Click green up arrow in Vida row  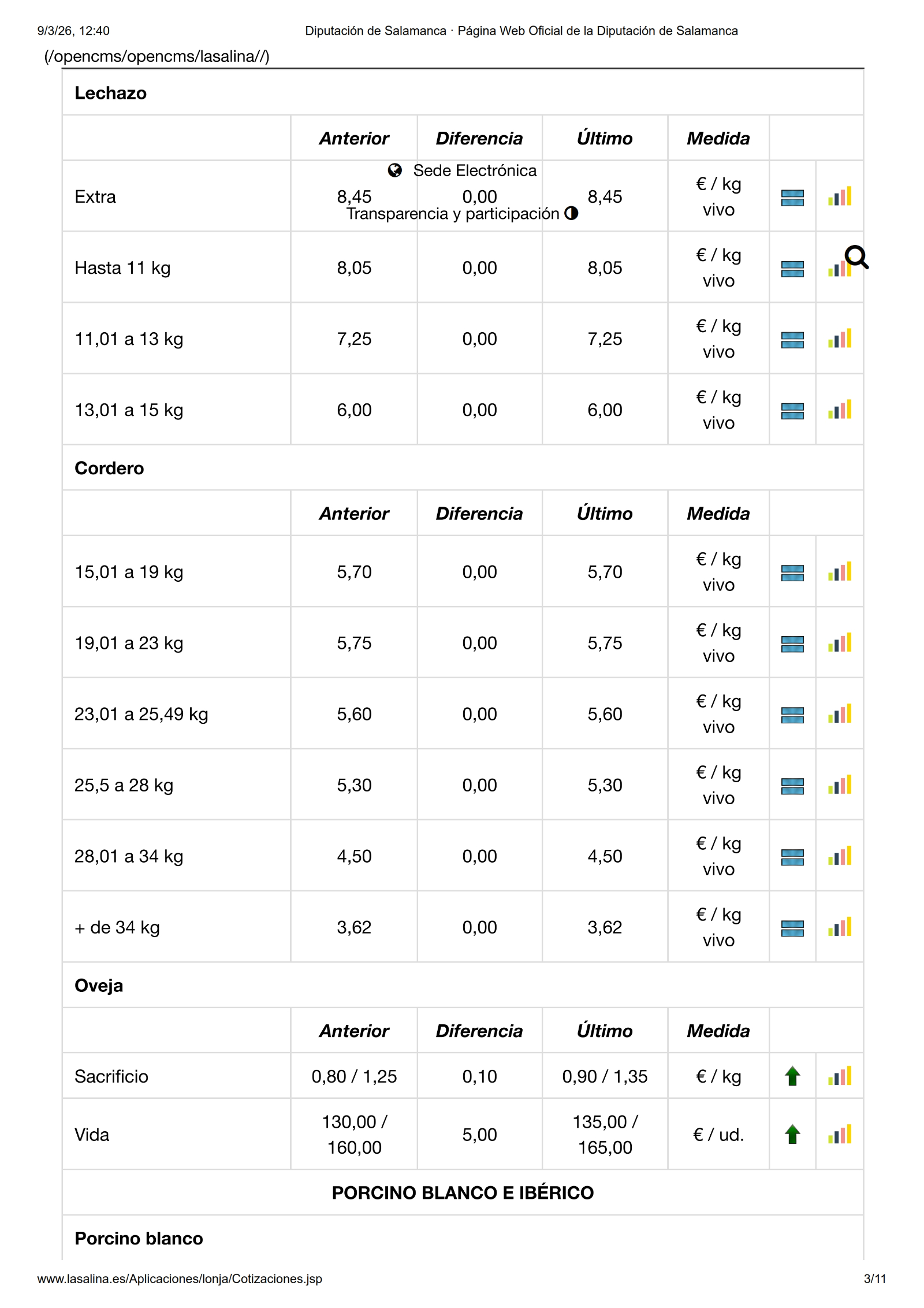tap(792, 1135)
